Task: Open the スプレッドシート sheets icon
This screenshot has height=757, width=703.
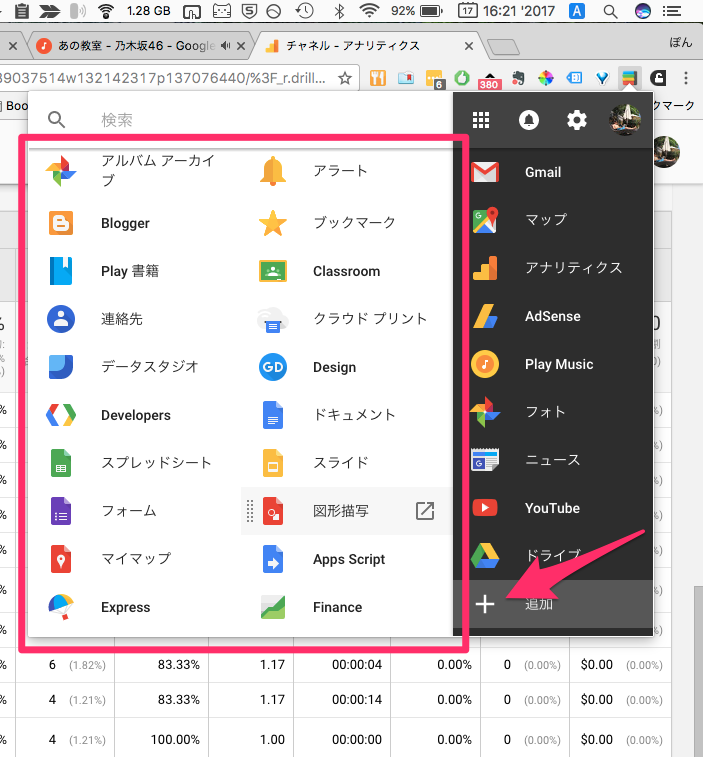Action: tap(61, 463)
